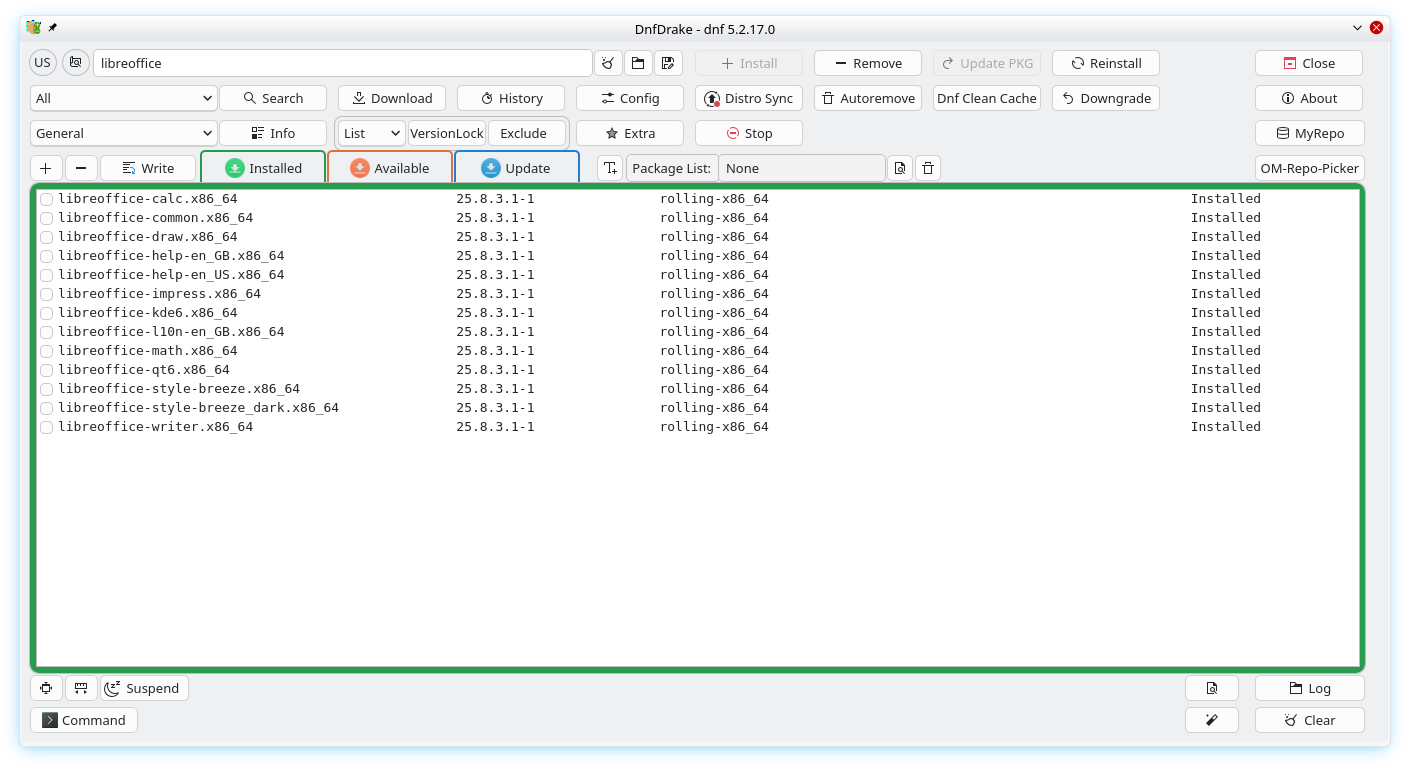The width and height of the screenshot is (1410, 770).
Task: Click the document search icon left of Log
Action: (x=1211, y=688)
